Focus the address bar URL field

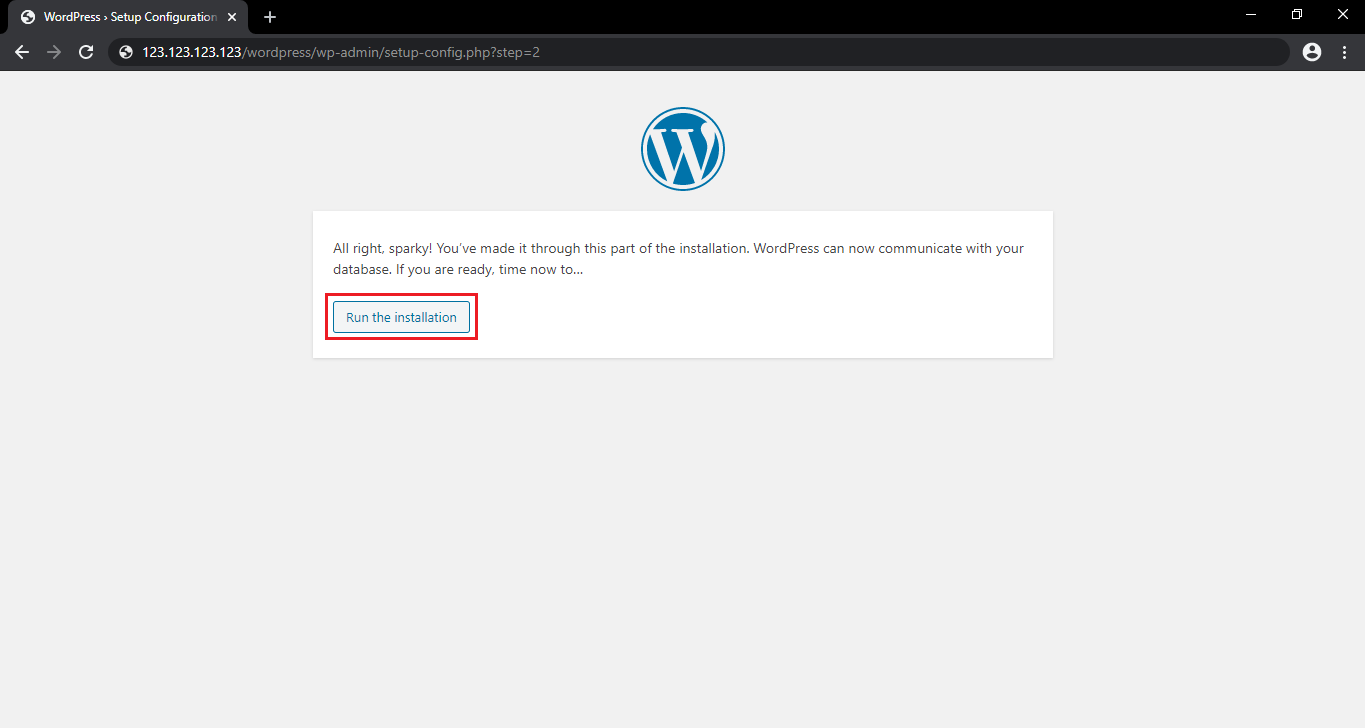coord(698,52)
